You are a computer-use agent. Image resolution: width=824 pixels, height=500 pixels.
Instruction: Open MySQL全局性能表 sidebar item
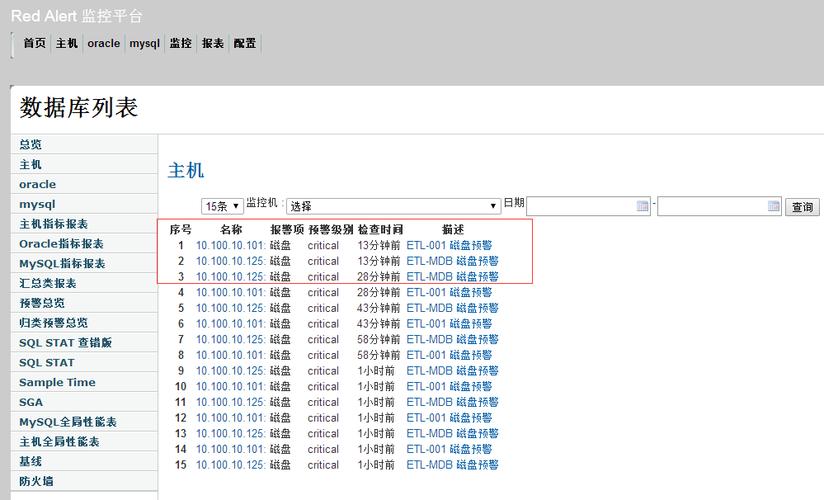click(x=84, y=422)
